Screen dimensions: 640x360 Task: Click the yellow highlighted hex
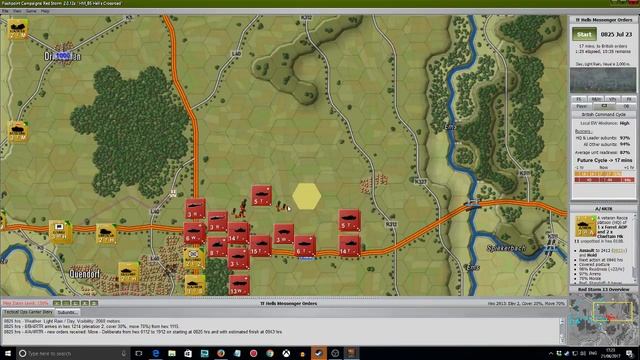[x=307, y=196]
